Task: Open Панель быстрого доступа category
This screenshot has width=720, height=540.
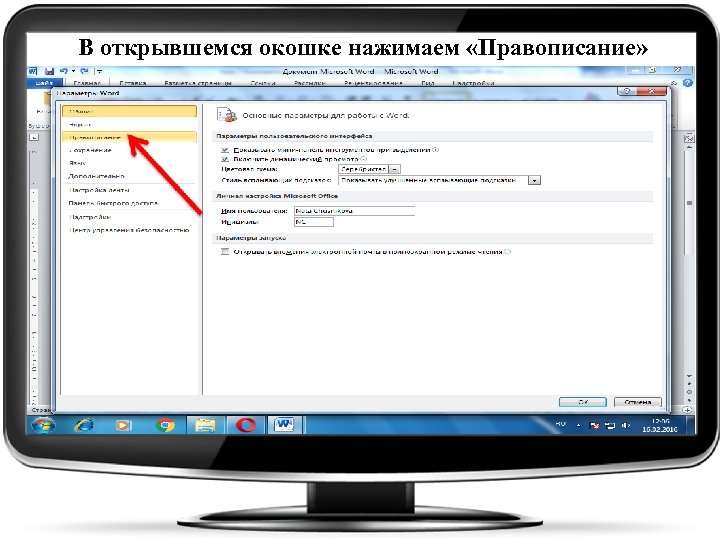Action: (129, 203)
